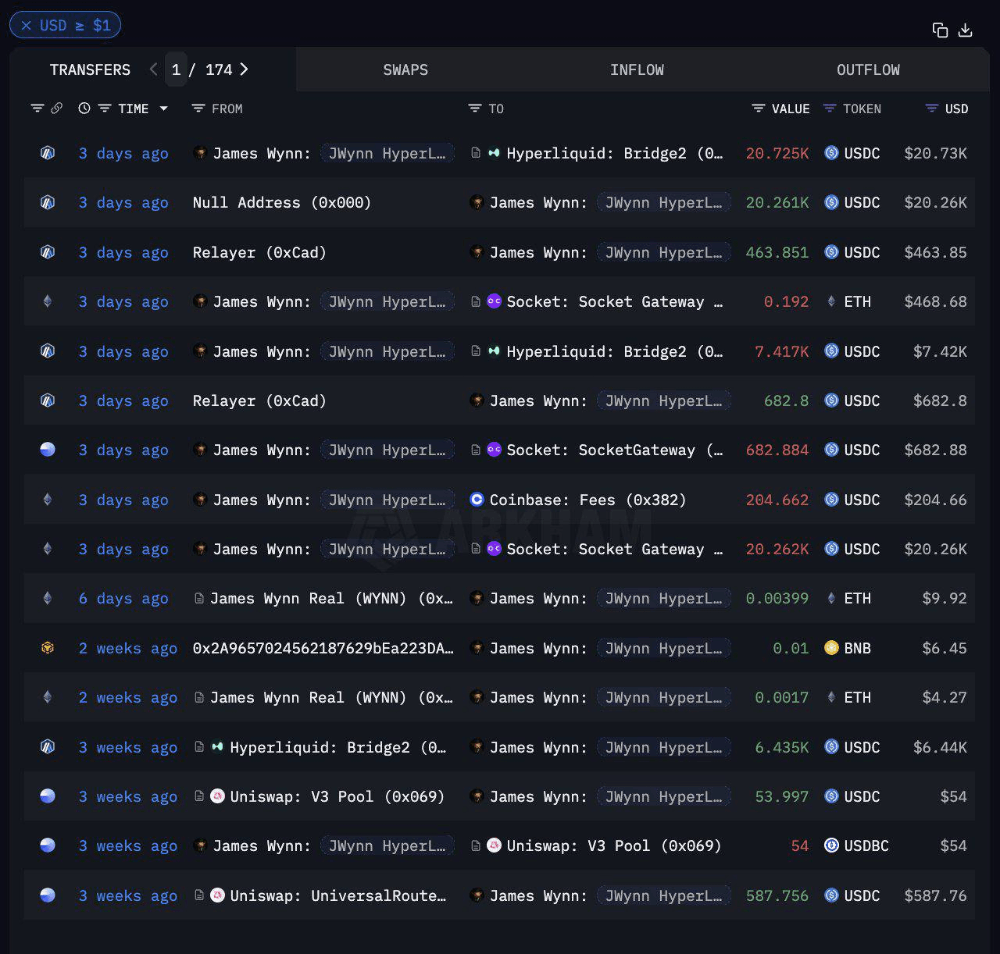
Task: Click the Hyperliquid logo on the 7.417K USDC row
Action: (494, 351)
